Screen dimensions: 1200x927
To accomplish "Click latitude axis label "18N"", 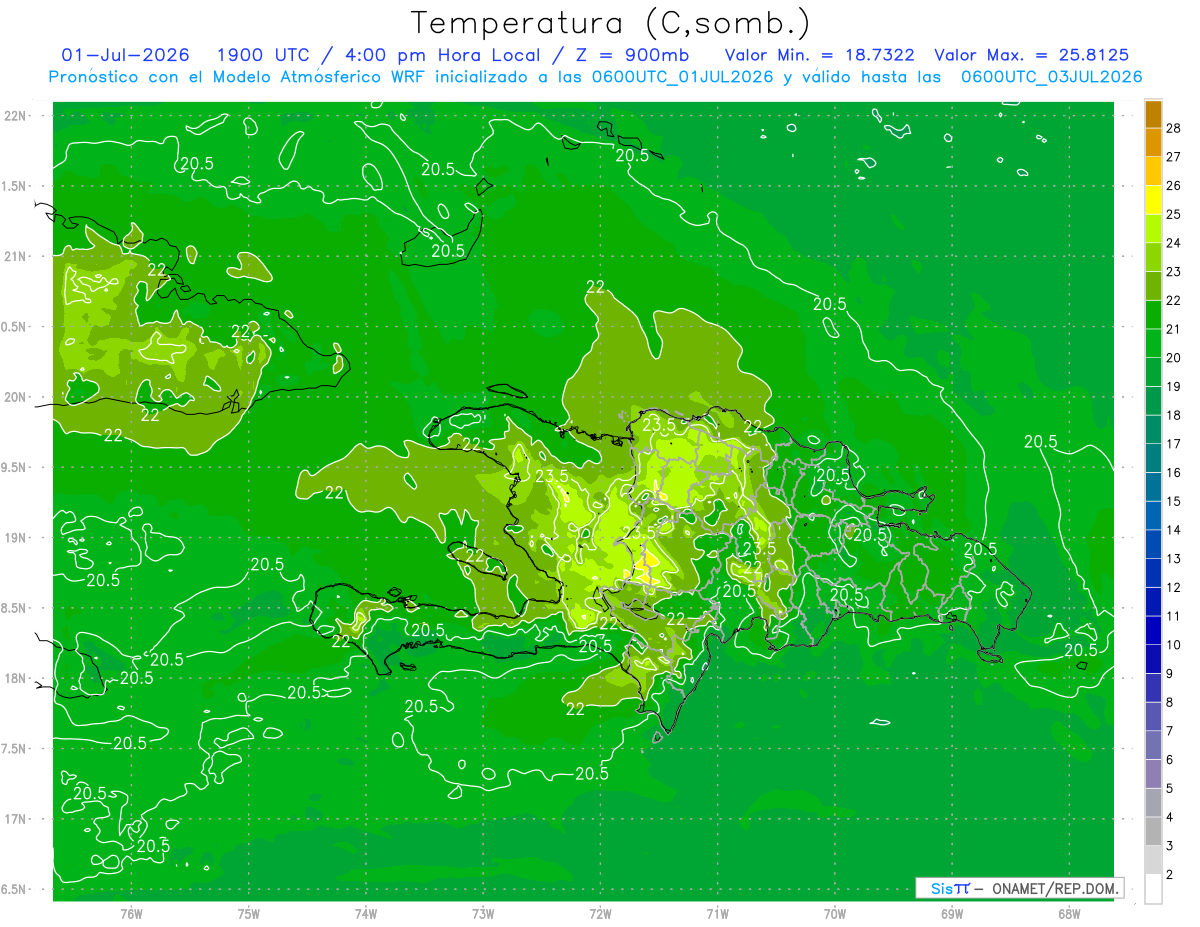I will [x=15, y=678].
